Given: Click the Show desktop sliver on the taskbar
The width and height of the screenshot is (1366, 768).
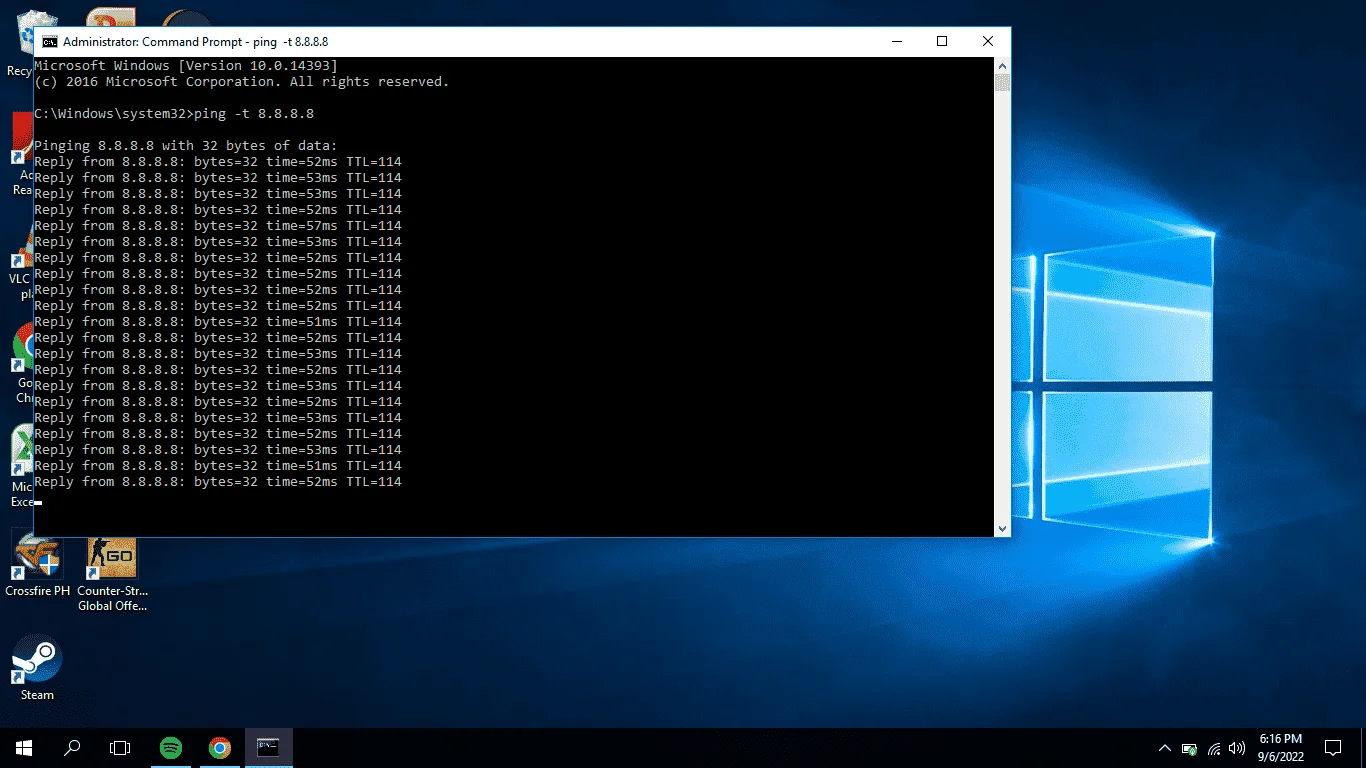Looking at the screenshot, I should click(1363, 747).
